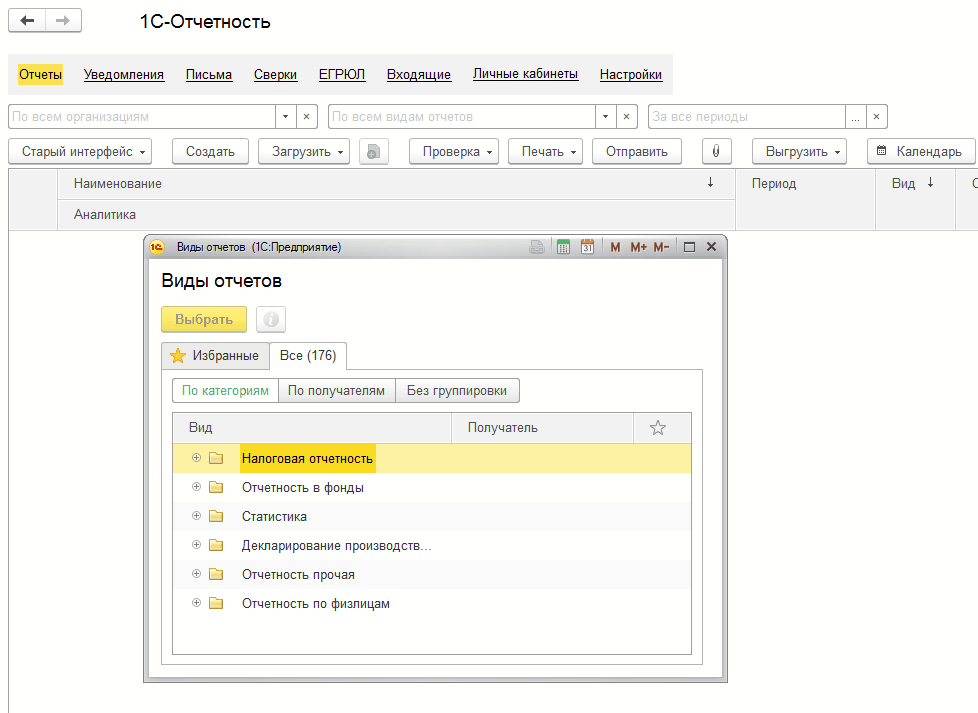Click the За все периоды input field
Screen dimensions: 978x713
pos(747,117)
